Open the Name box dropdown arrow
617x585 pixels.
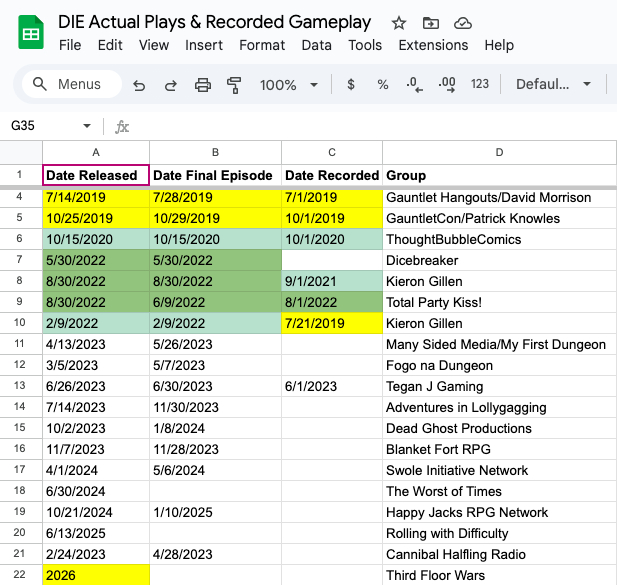coord(87,126)
